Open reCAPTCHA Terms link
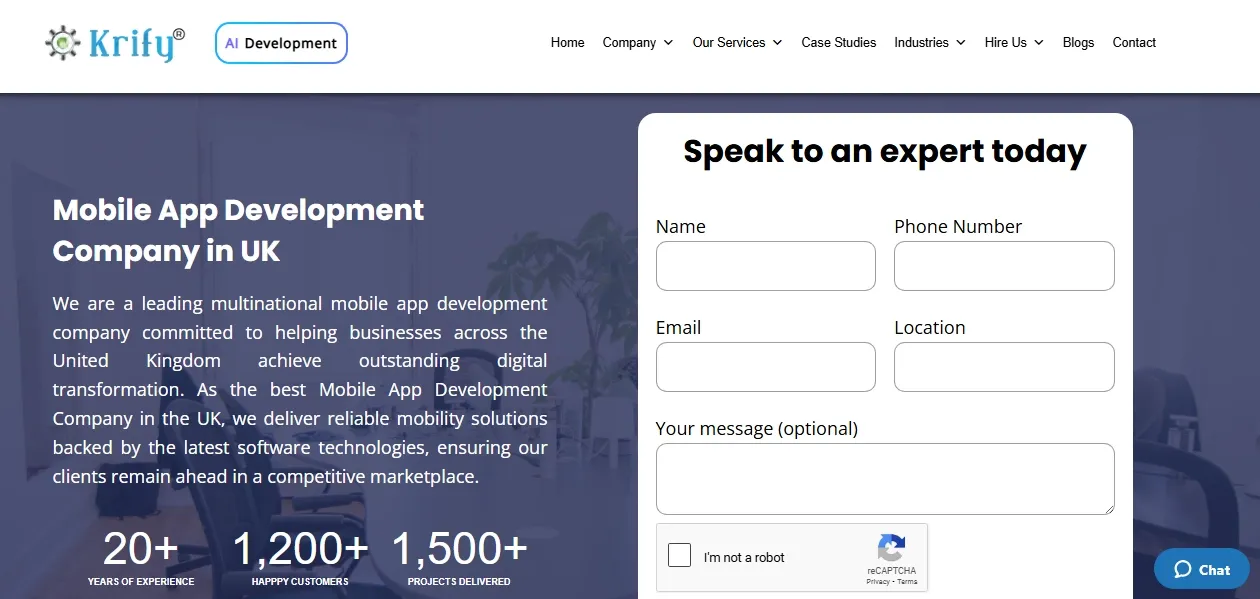The height and width of the screenshot is (599, 1260). click(x=907, y=581)
